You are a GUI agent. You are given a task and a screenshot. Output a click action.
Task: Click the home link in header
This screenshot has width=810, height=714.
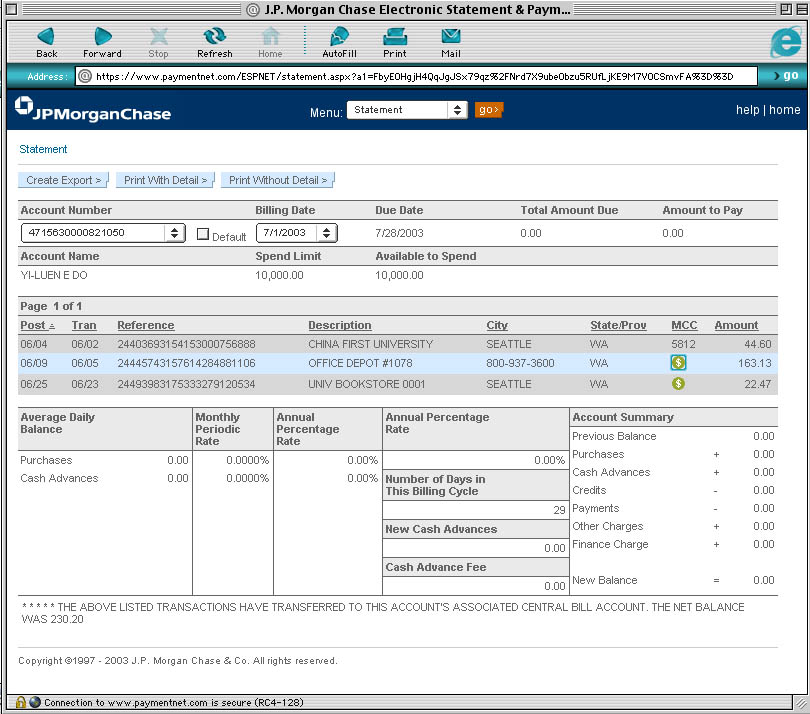(784, 110)
